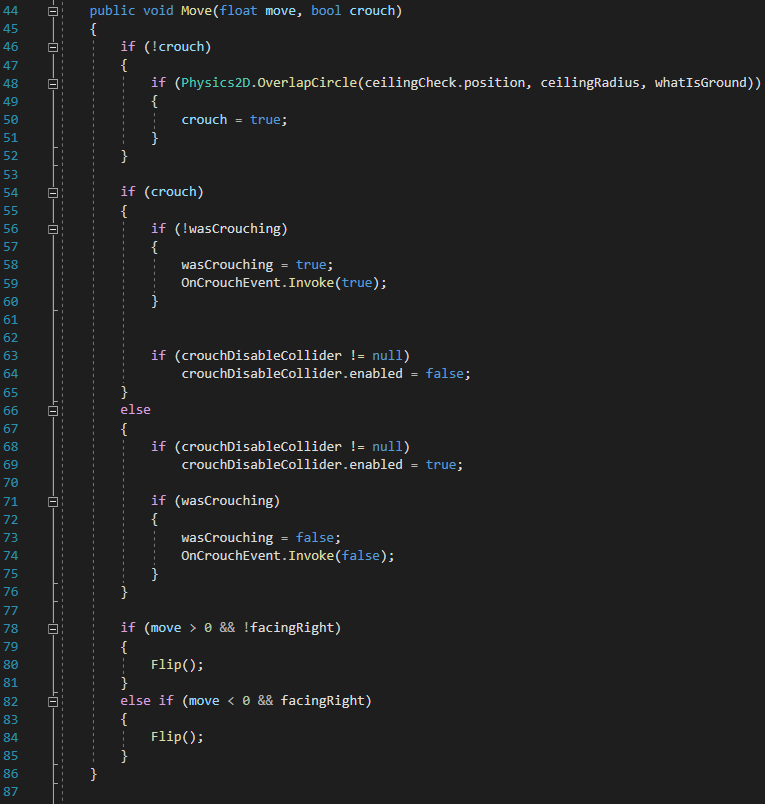This screenshot has height=804, width=765.
Task: Click OnCrouchEvent.Invoke(false) statement
Action: pyautogui.click(x=287, y=556)
